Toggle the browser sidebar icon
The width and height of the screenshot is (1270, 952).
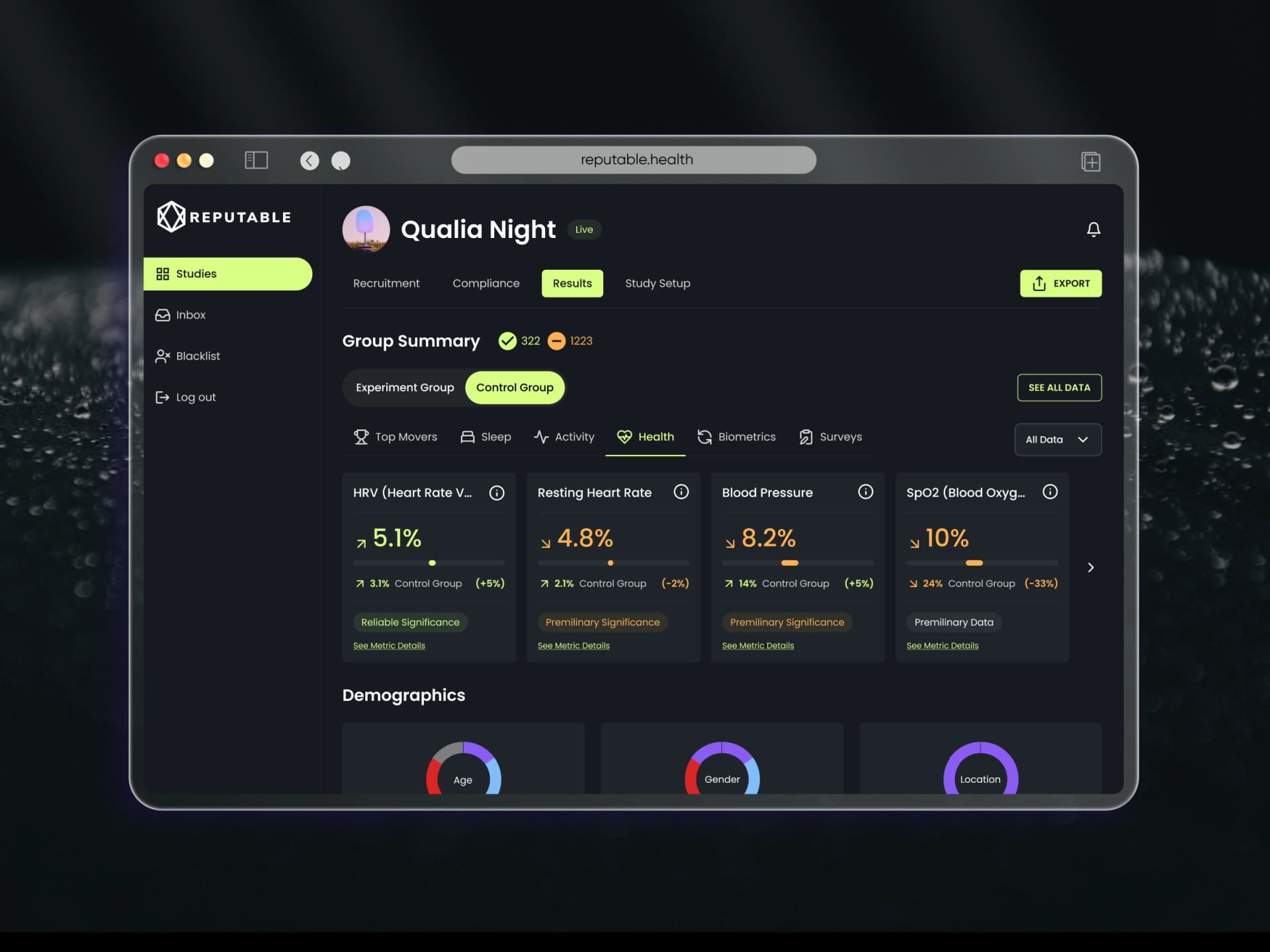[256, 160]
